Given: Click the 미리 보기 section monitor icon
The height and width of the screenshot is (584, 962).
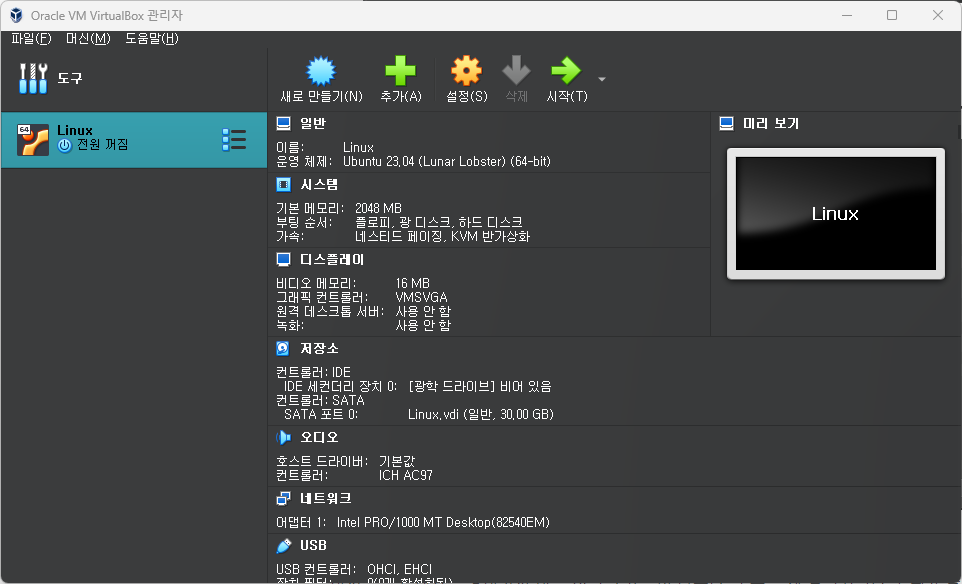Looking at the screenshot, I should click(726, 123).
